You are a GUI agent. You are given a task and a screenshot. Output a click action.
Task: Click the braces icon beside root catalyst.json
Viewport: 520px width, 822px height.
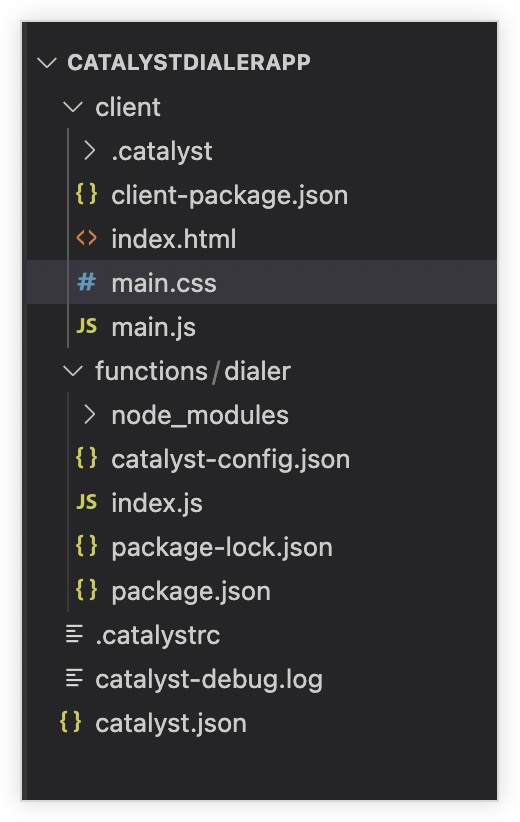[70, 722]
